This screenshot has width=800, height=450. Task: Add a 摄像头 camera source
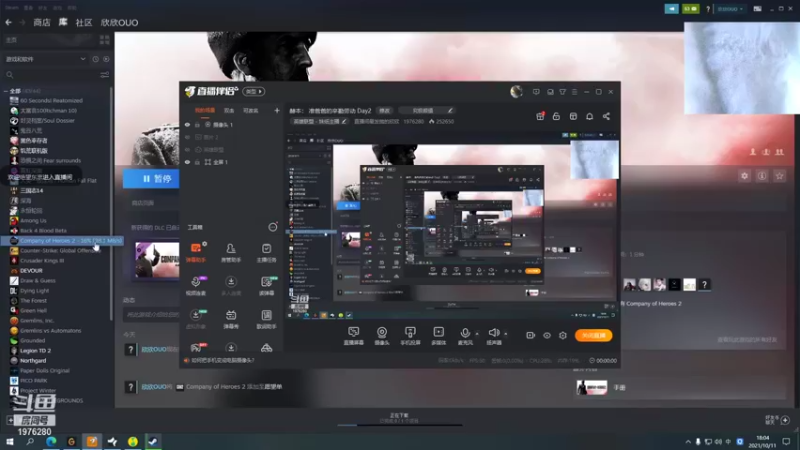382,336
